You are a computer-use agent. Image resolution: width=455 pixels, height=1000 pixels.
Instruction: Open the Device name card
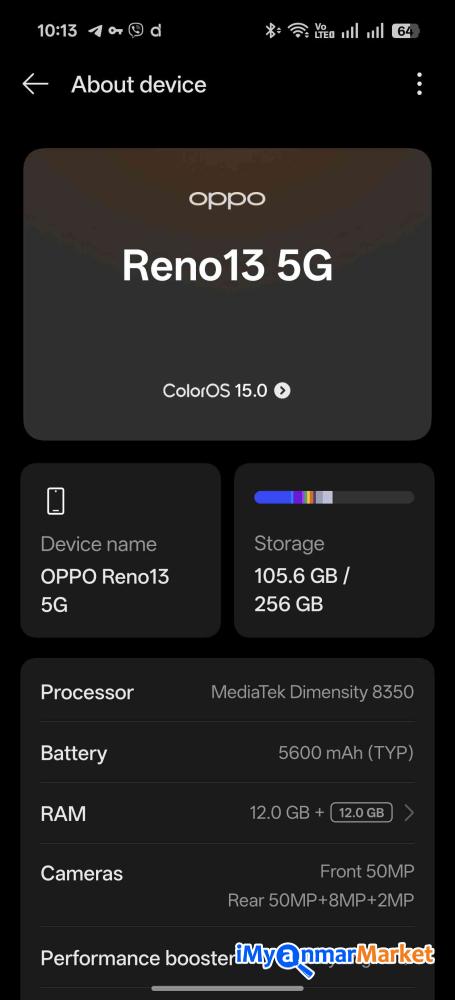click(121, 550)
